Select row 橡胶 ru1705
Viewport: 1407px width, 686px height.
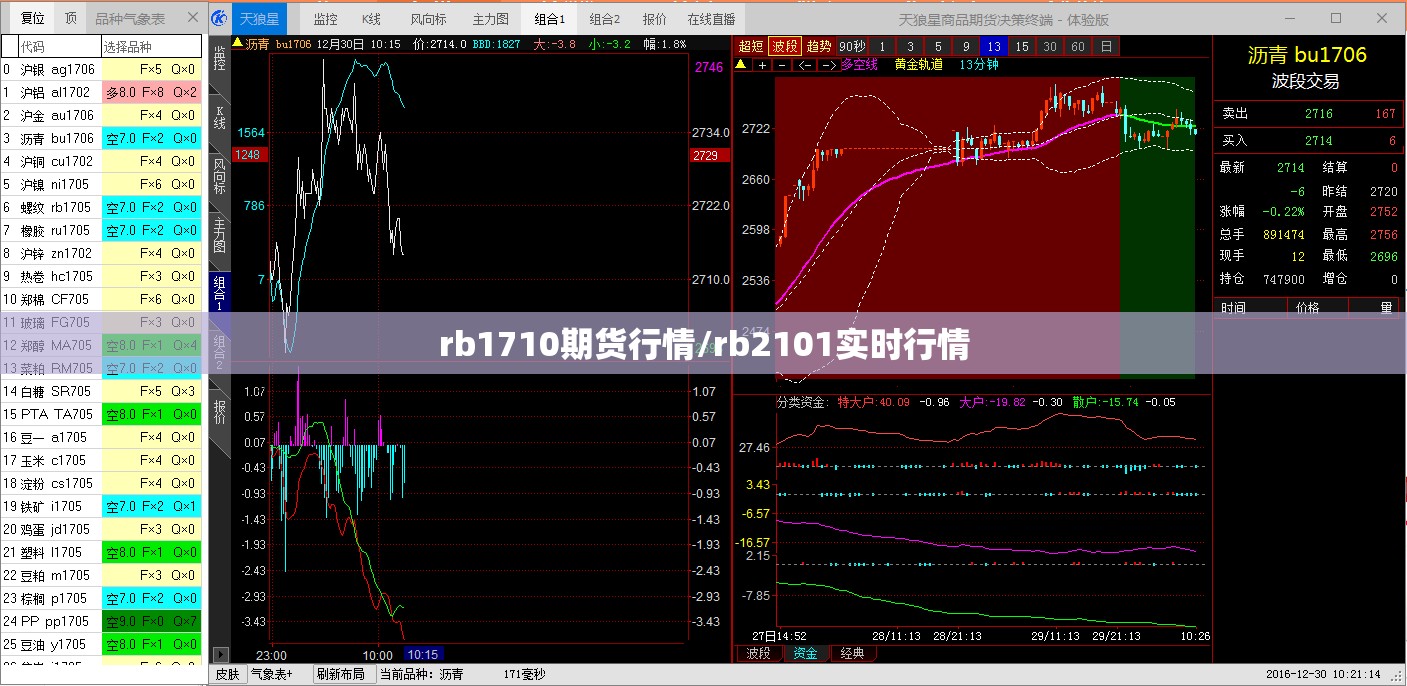pos(101,230)
